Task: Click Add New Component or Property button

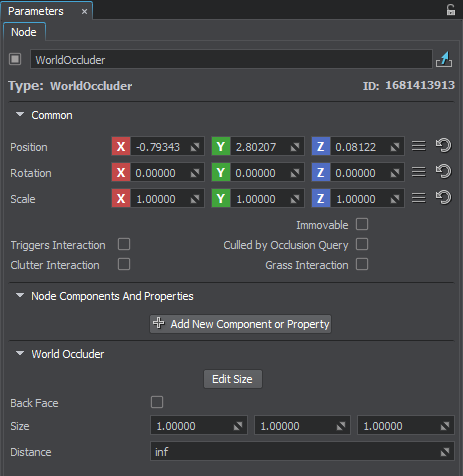Action: pos(240,324)
